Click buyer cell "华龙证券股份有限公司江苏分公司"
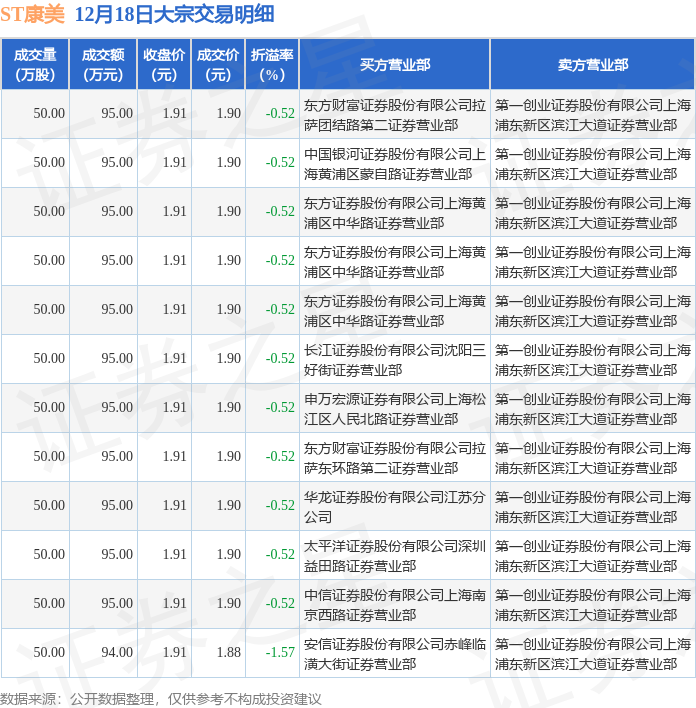This screenshot has width=696, height=708. click(x=395, y=507)
